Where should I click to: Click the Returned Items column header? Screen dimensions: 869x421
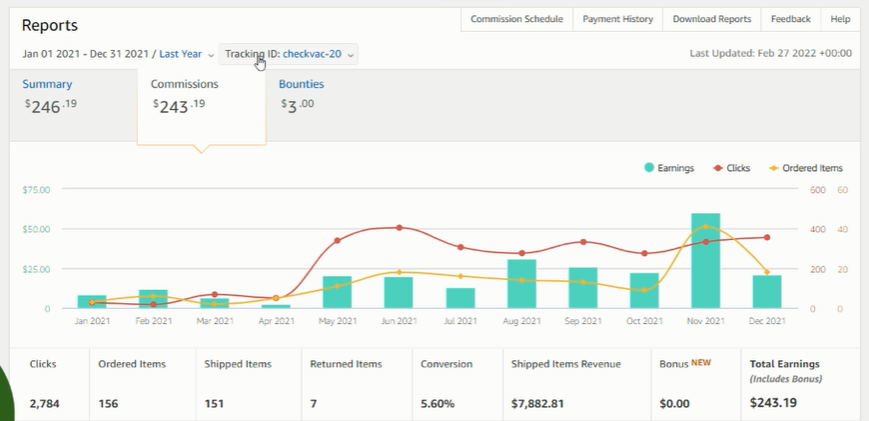(346, 364)
